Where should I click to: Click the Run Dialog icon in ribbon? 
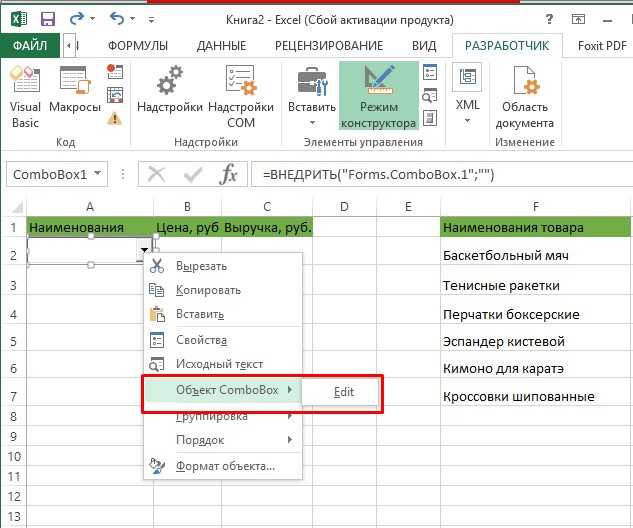coord(430,119)
